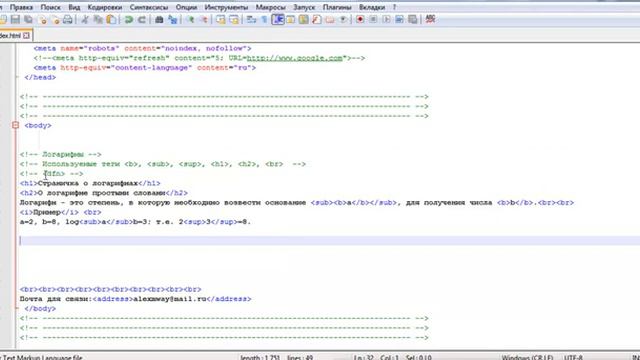
Task: Toggle synchronized vertical scrolling icon
Action: 221,19
